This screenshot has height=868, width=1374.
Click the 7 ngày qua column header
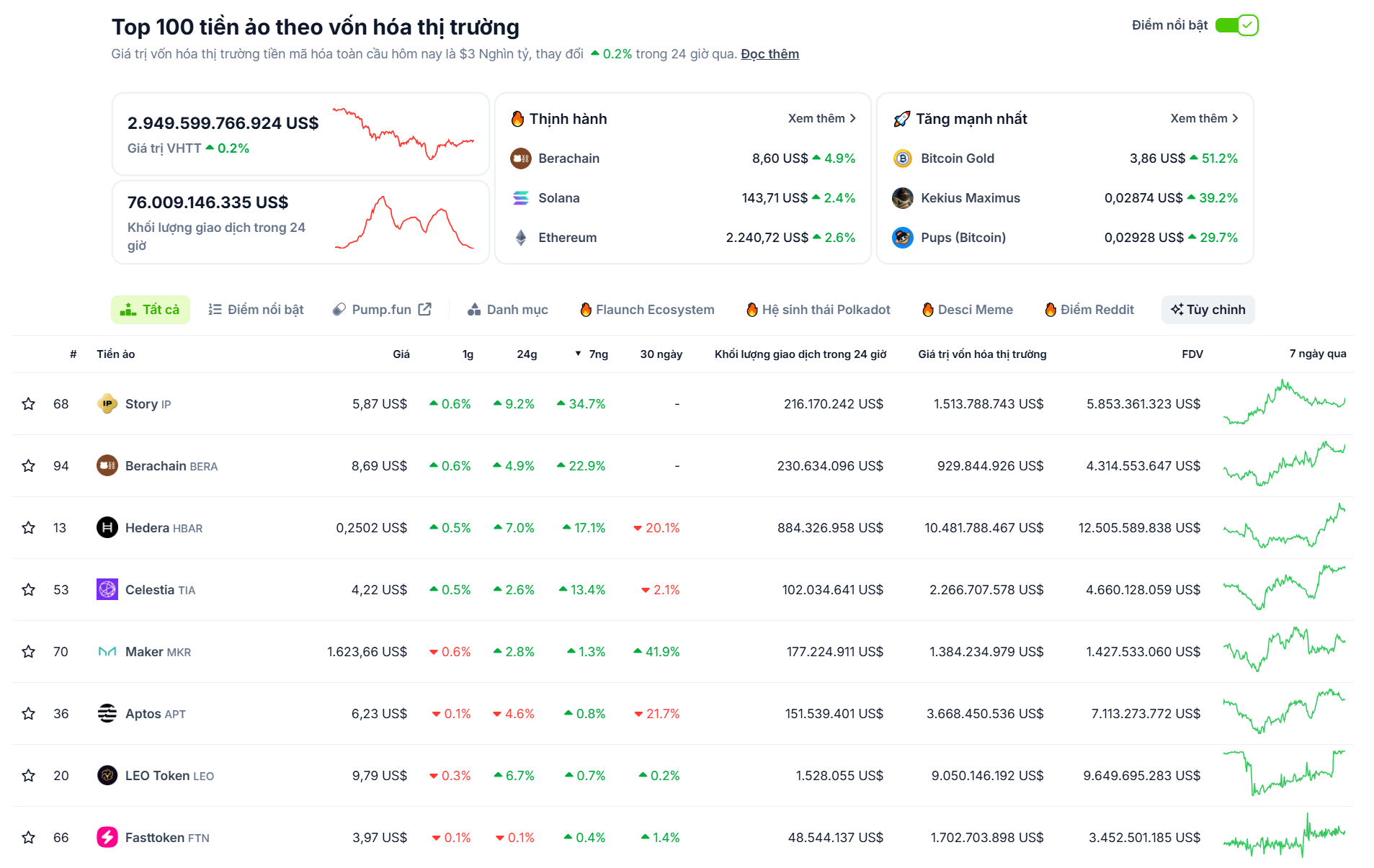[1318, 354]
